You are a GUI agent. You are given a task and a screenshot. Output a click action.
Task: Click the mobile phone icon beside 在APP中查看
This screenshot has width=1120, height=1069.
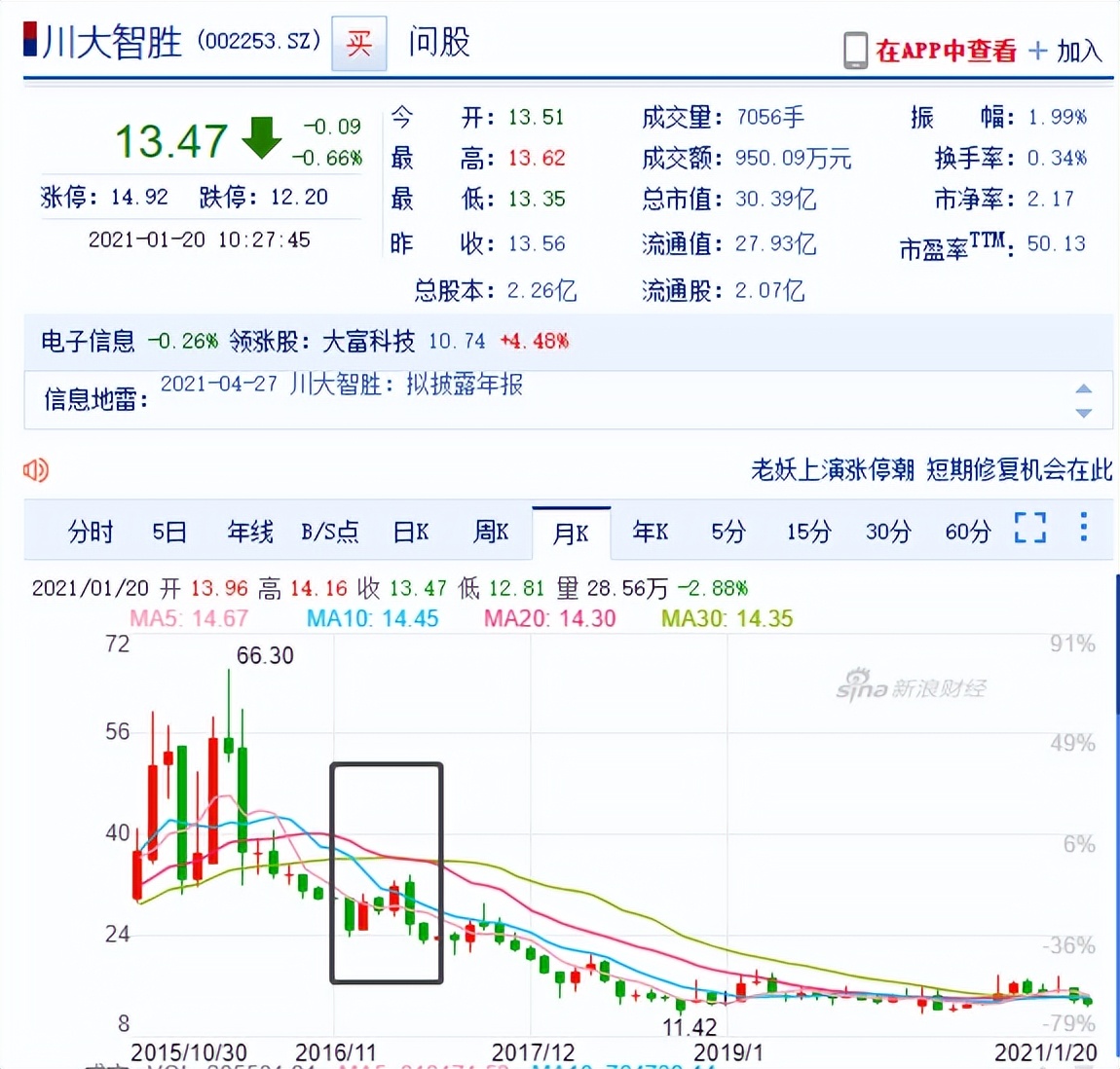coord(854,50)
